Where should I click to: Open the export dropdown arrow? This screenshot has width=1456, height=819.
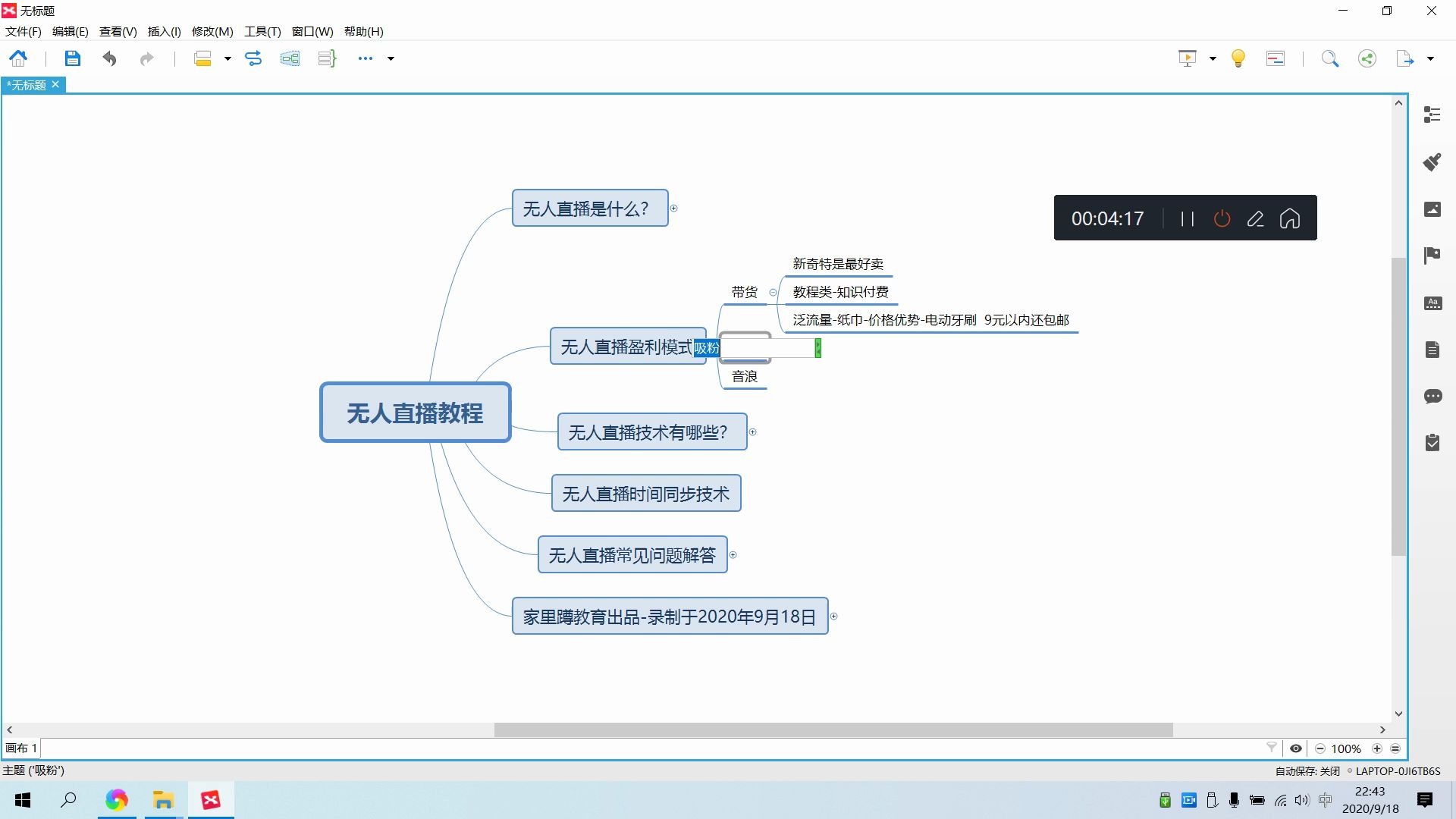click(x=1430, y=58)
